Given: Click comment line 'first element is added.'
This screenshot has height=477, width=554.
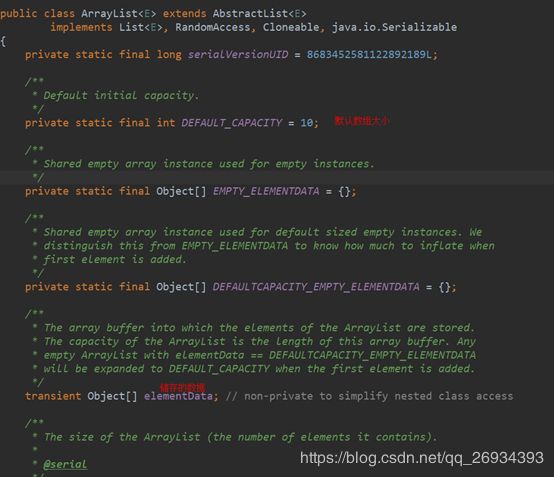Looking at the screenshot, I should tap(115, 259).
